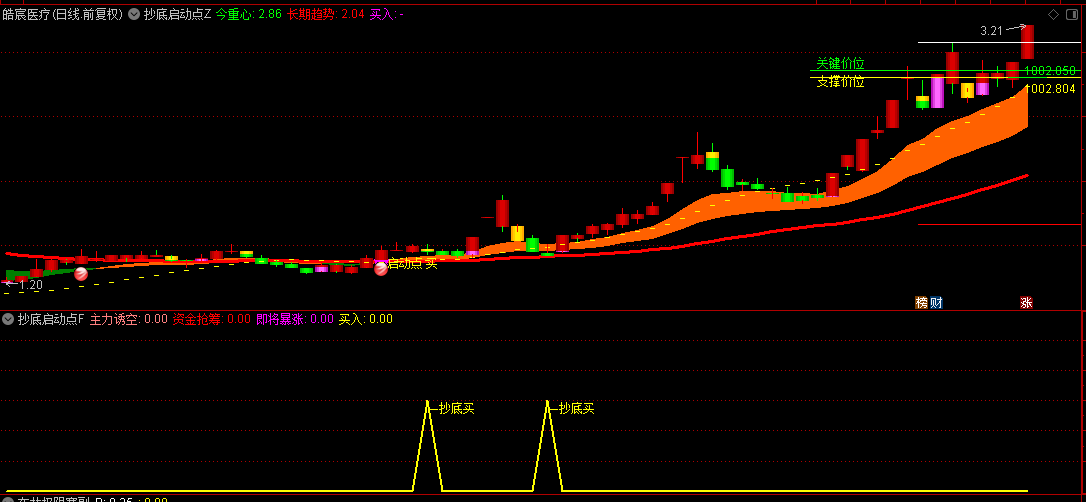The width and height of the screenshot is (1086, 502).
Task: Click the diamond icon in the chart corner
Action: click(1053, 15)
